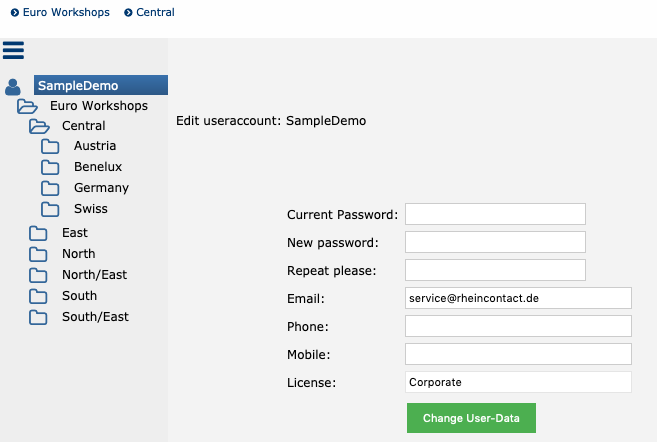Click the North/East folder icon

pyautogui.click(x=39, y=275)
